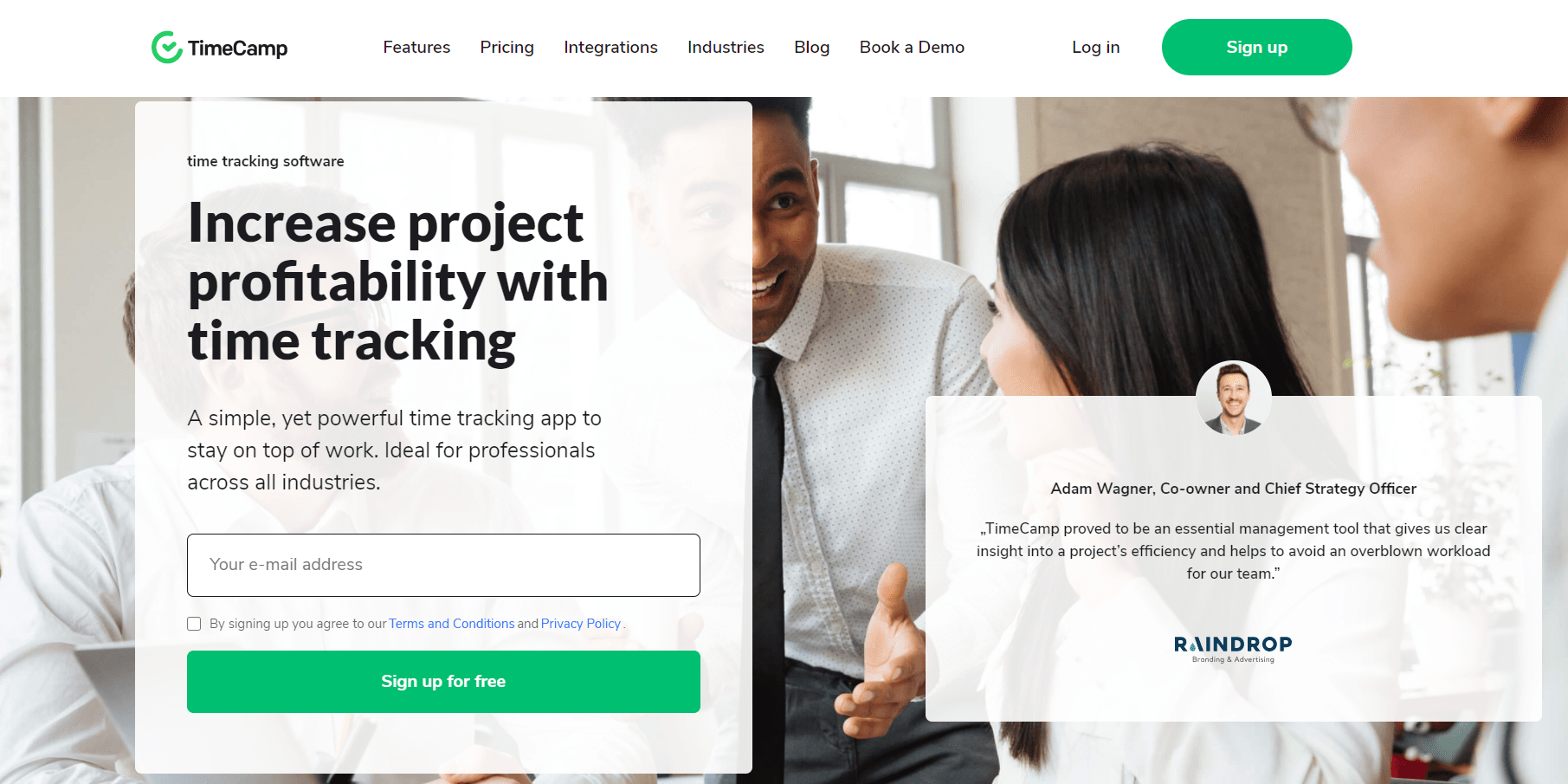Click the 'time tracking software' label
Viewport: 1568px width, 784px height.
[265, 161]
